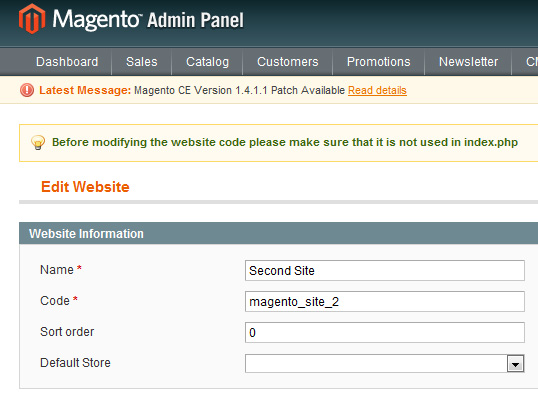
Task: Open the Sales menu
Action: coord(142,62)
